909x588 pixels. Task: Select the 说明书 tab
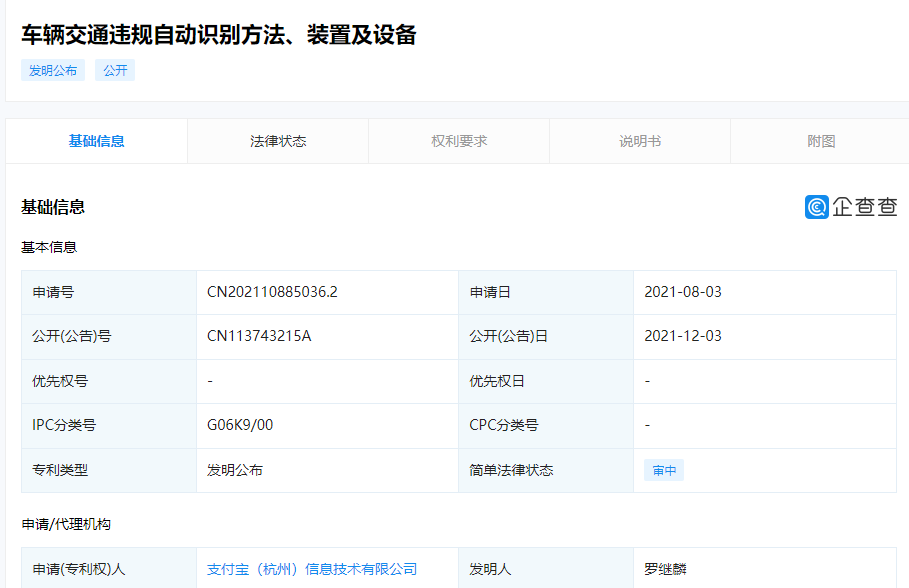coord(640,141)
